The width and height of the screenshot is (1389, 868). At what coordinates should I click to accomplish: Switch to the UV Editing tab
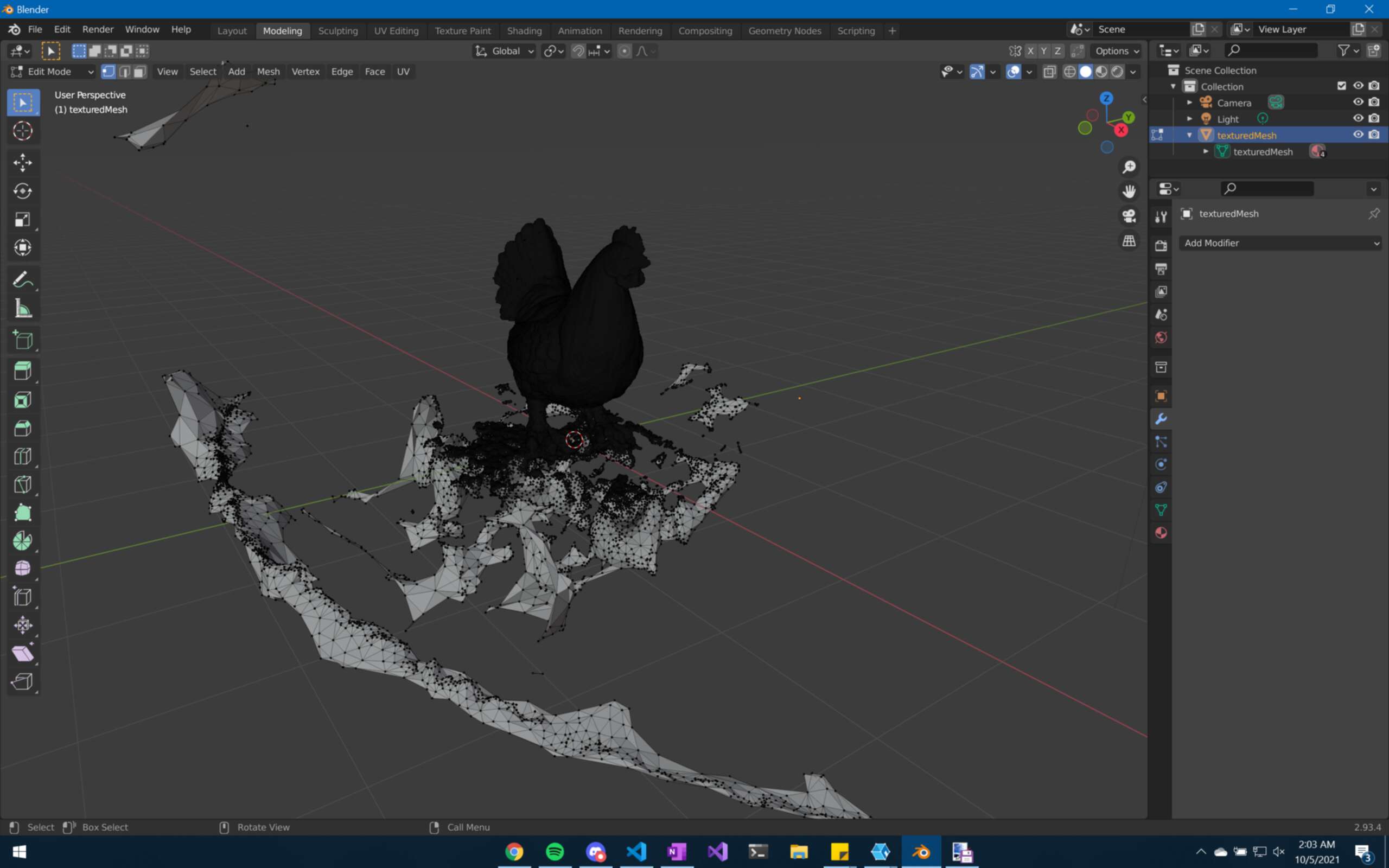coord(396,31)
